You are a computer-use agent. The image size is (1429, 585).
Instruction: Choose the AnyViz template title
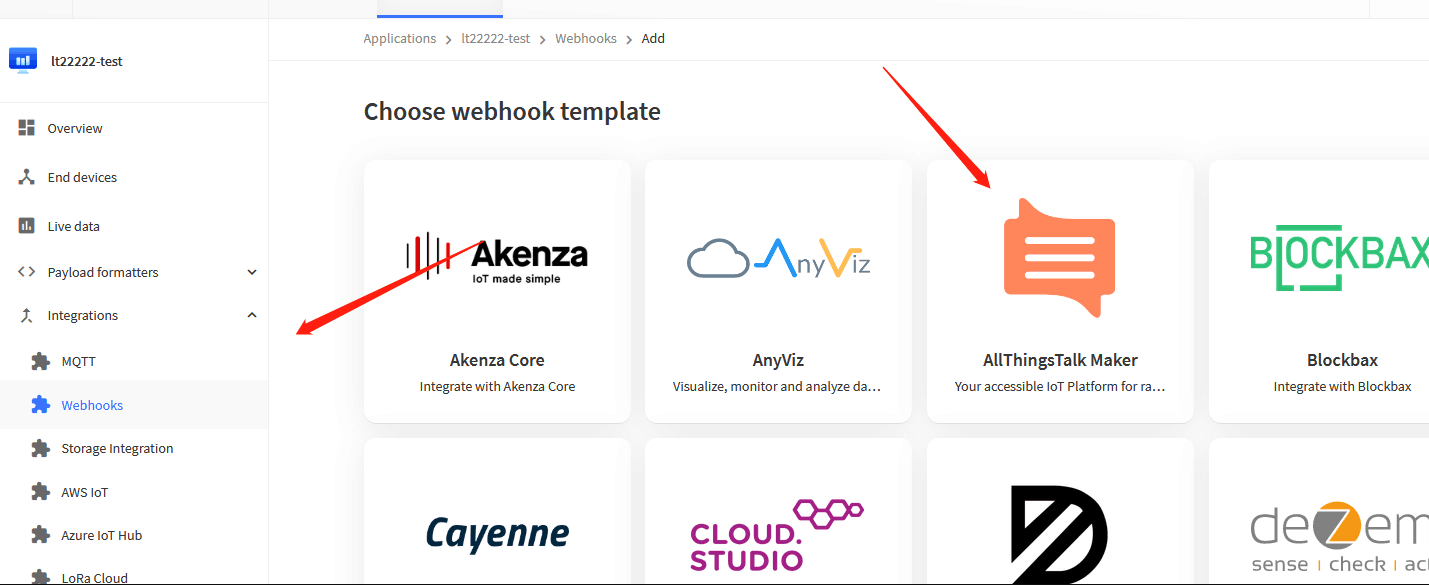pos(778,360)
